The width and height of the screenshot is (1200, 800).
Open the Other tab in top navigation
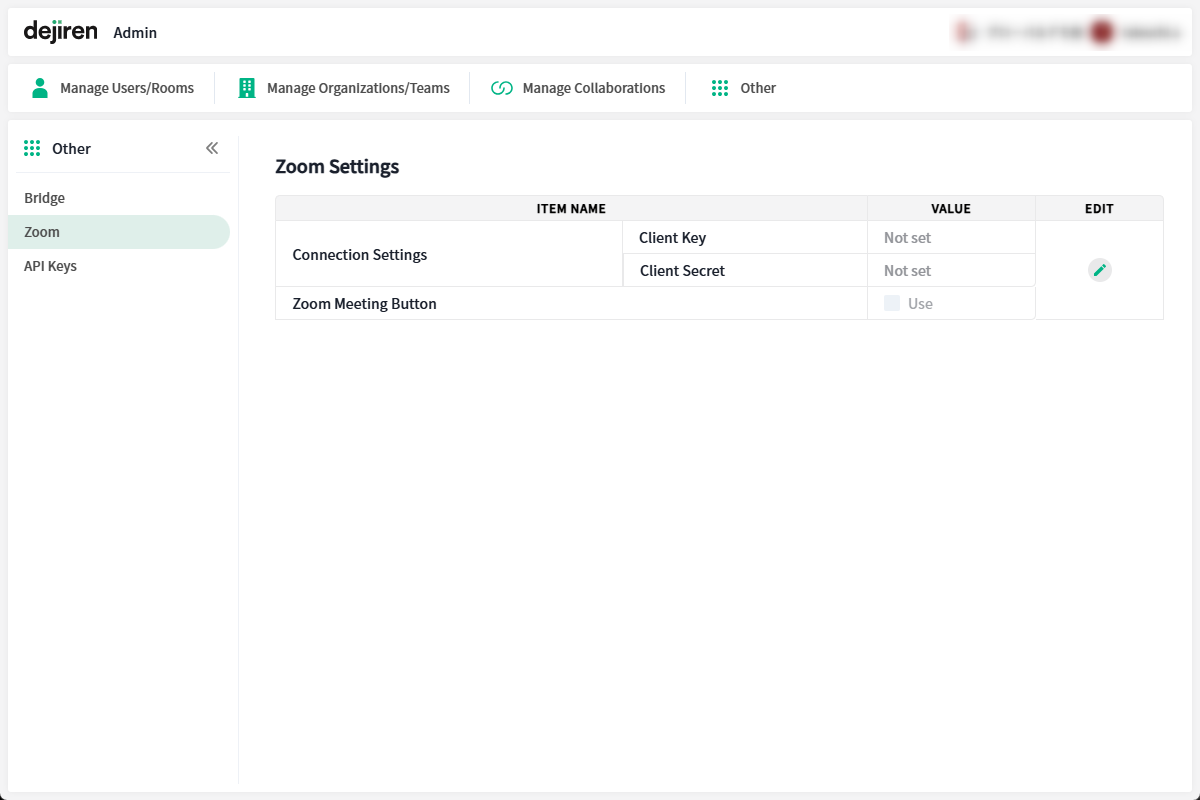(x=743, y=88)
